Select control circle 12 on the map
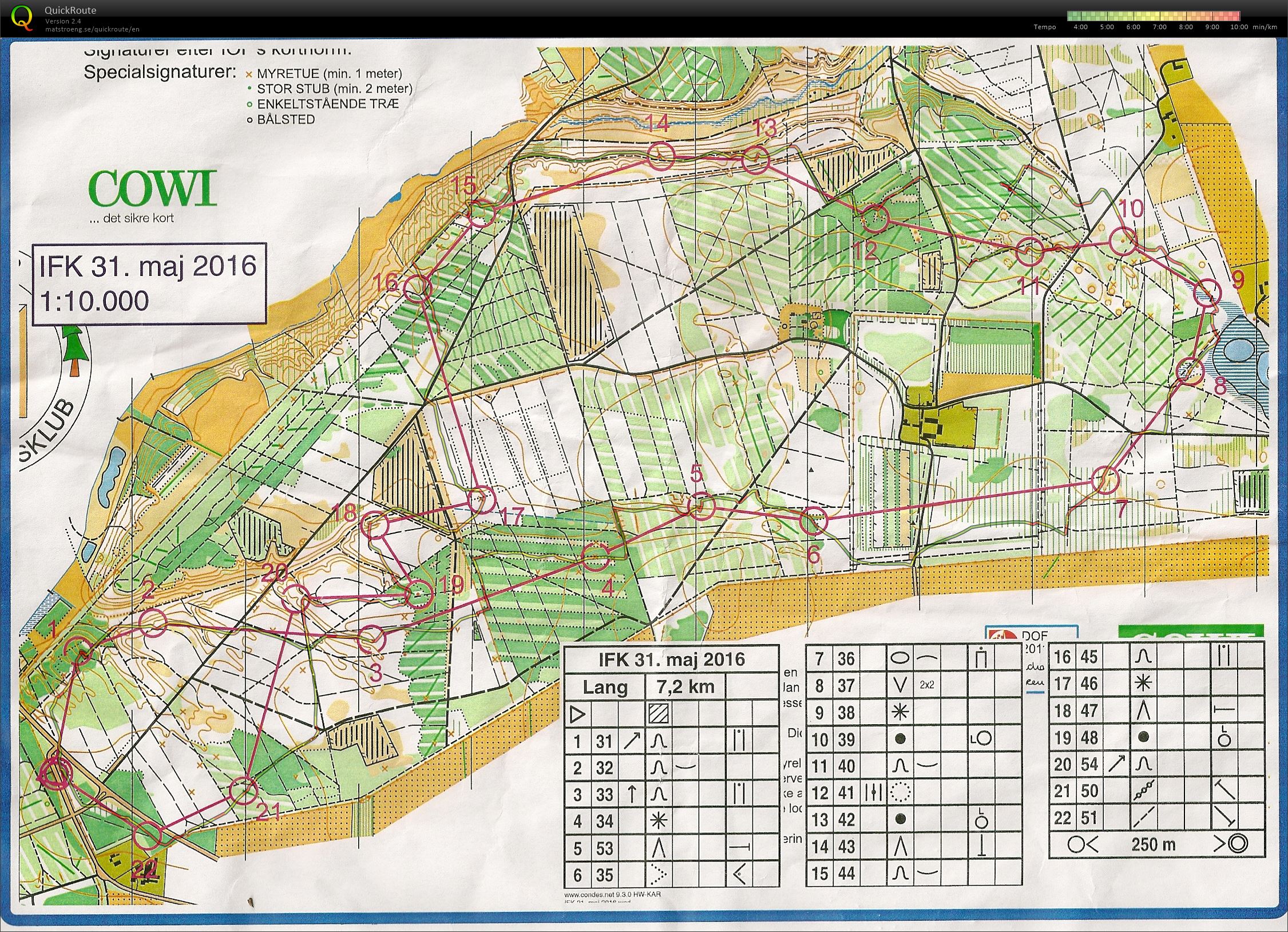This screenshot has height=932, width=1288. (875, 218)
